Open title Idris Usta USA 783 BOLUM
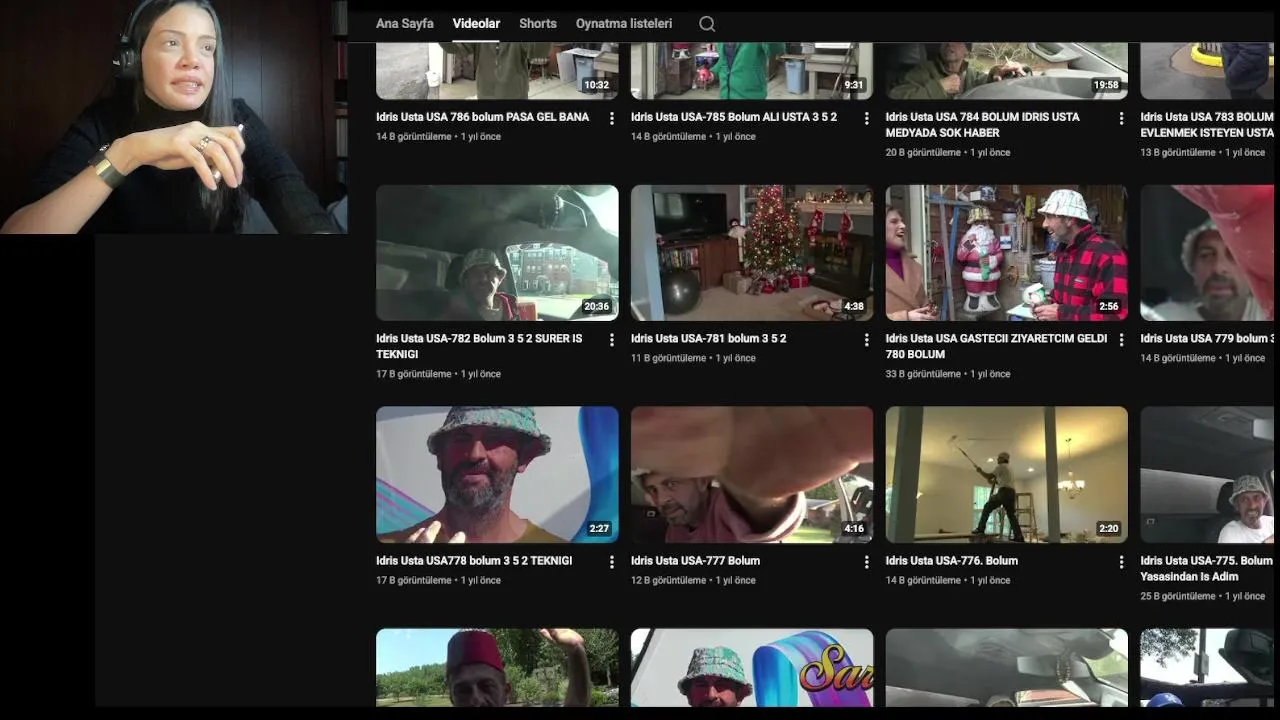1280x720 pixels. coord(1207,125)
